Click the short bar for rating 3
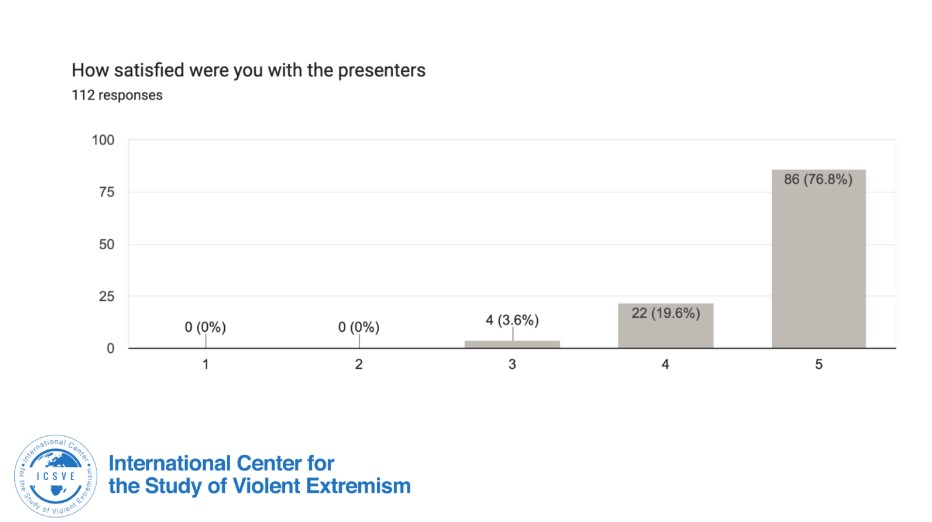This screenshot has width=932, height=522. (x=512, y=344)
